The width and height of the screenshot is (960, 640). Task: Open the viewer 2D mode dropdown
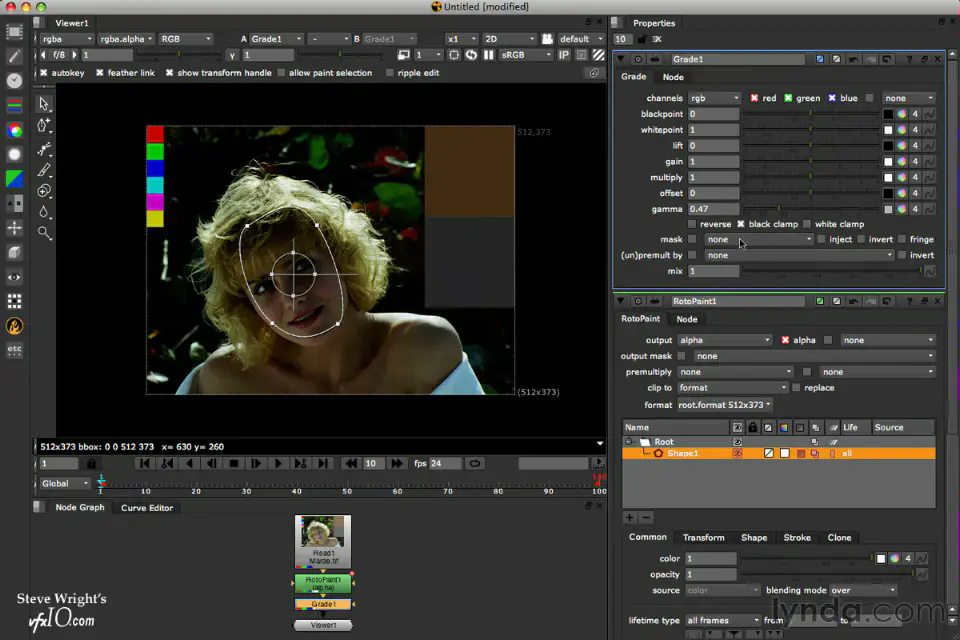pyautogui.click(x=509, y=39)
